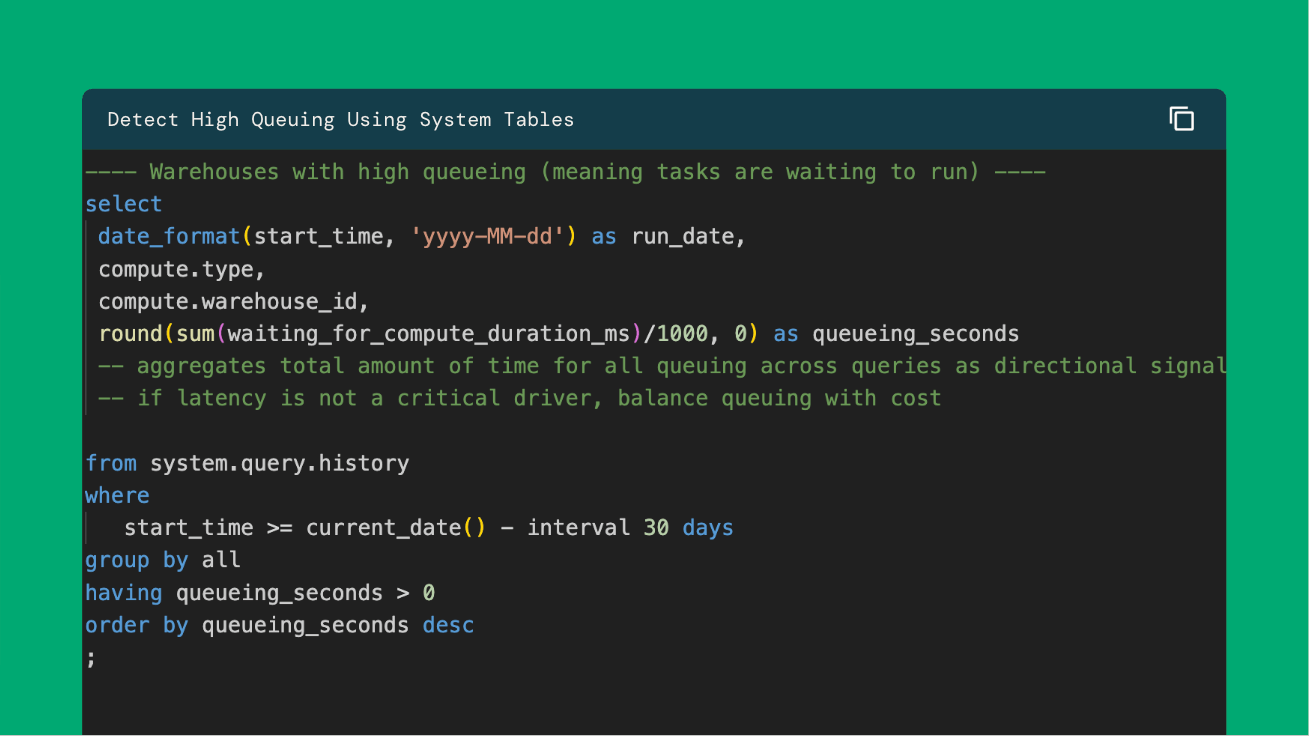This screenshot has width=1309, height=736.
Task: Click the 'queueing_seconds' alias after 'as'
Action: (x=915, y=334)
